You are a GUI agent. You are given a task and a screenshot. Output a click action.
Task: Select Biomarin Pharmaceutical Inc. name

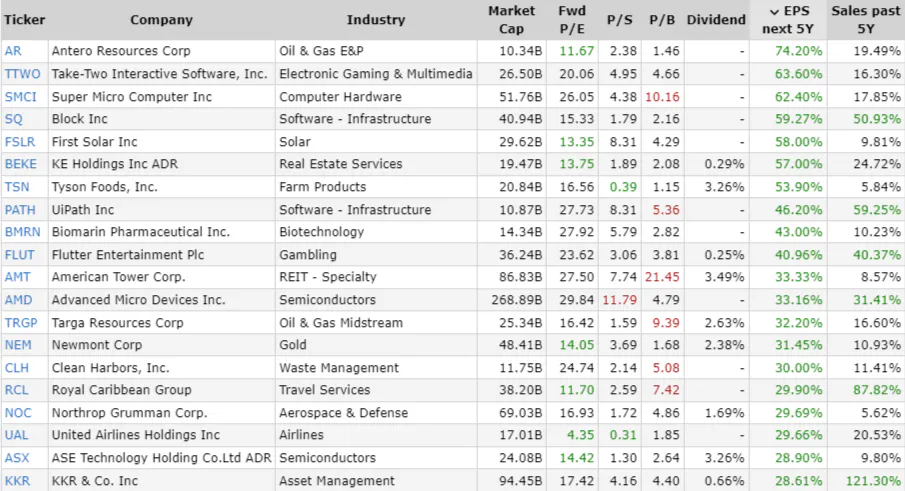141,232
